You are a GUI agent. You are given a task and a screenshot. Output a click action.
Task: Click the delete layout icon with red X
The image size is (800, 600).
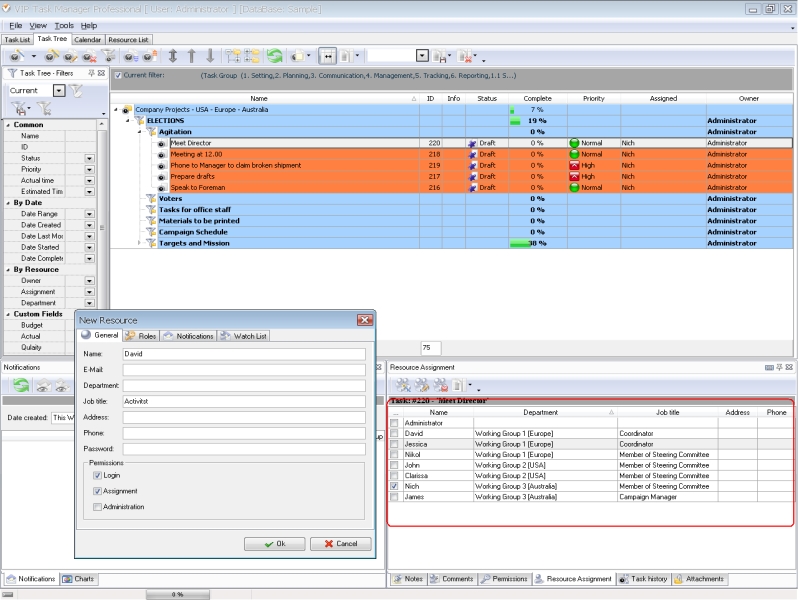[465, 56]
